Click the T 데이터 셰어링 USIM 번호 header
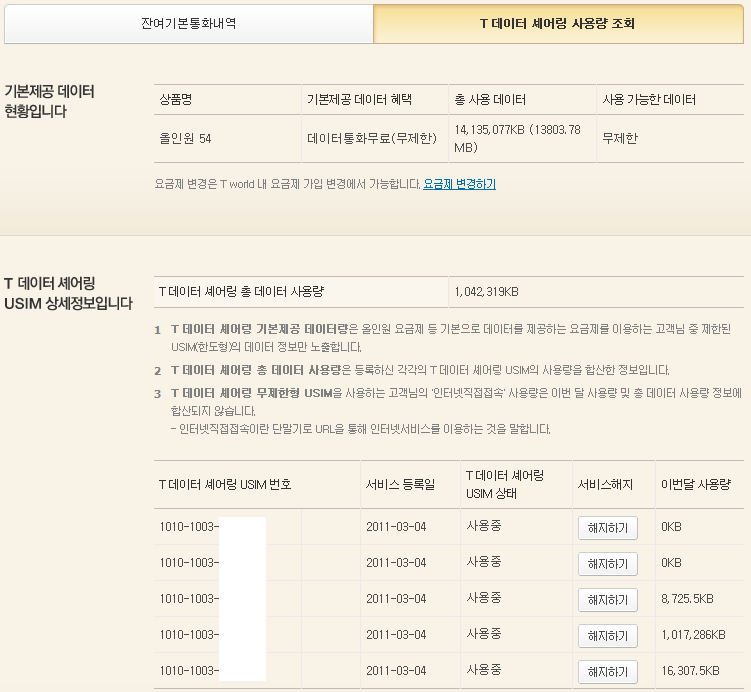 click(257, 485)
